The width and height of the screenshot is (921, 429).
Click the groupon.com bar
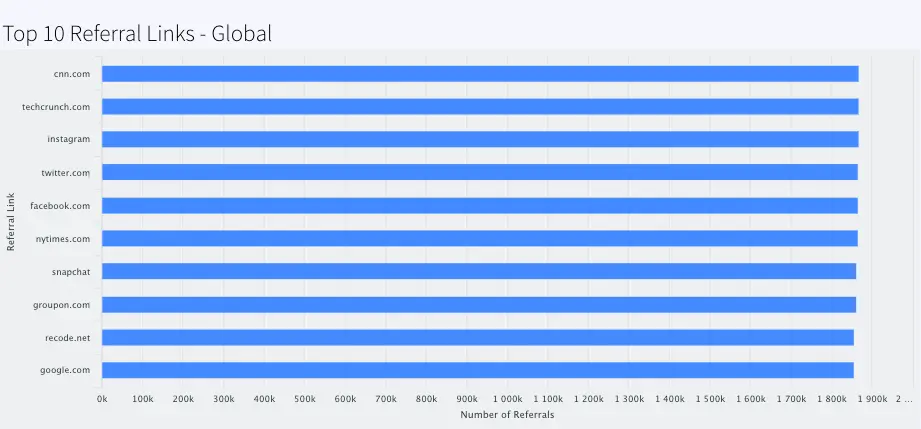click(479, 304)
